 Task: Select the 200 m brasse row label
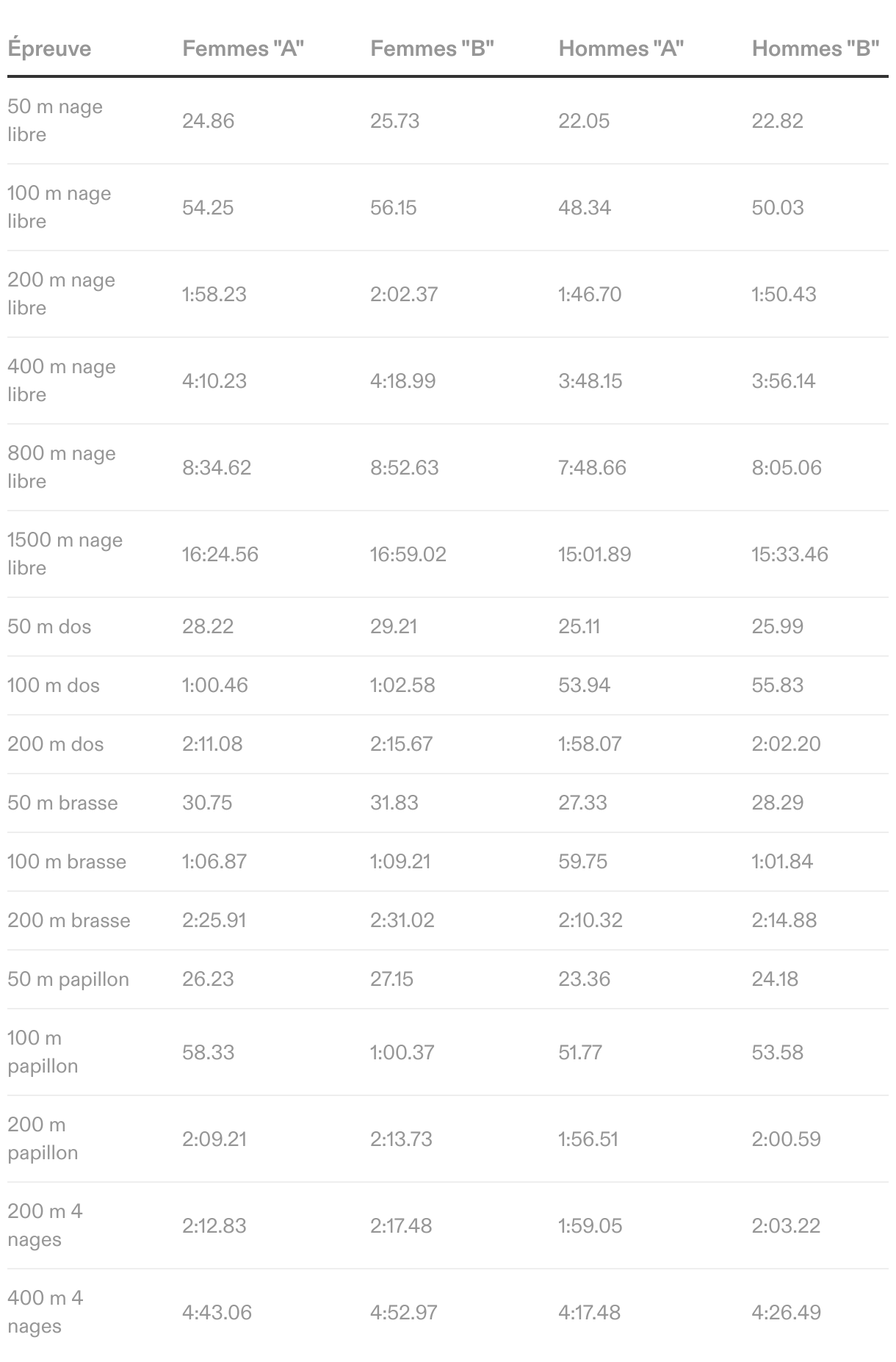(x=69, y=920)
